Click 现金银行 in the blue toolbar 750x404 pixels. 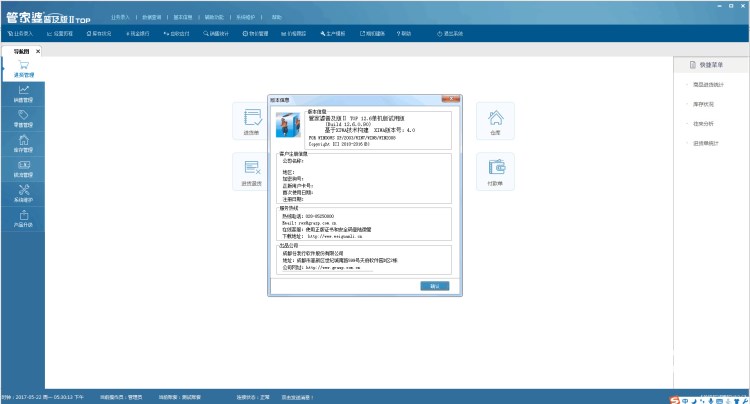point(138,33)
